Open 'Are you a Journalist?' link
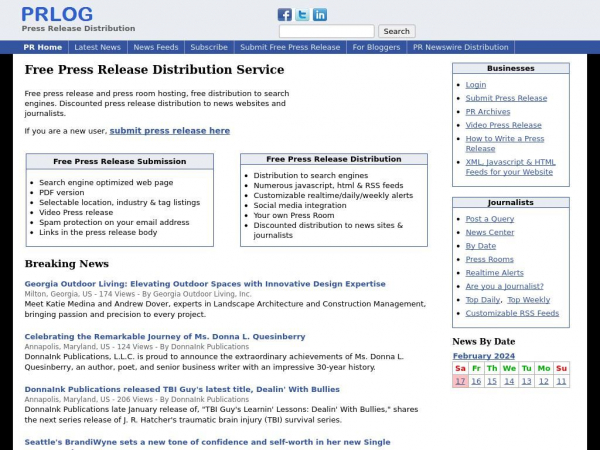600x450 pixels. click(504, 286)
